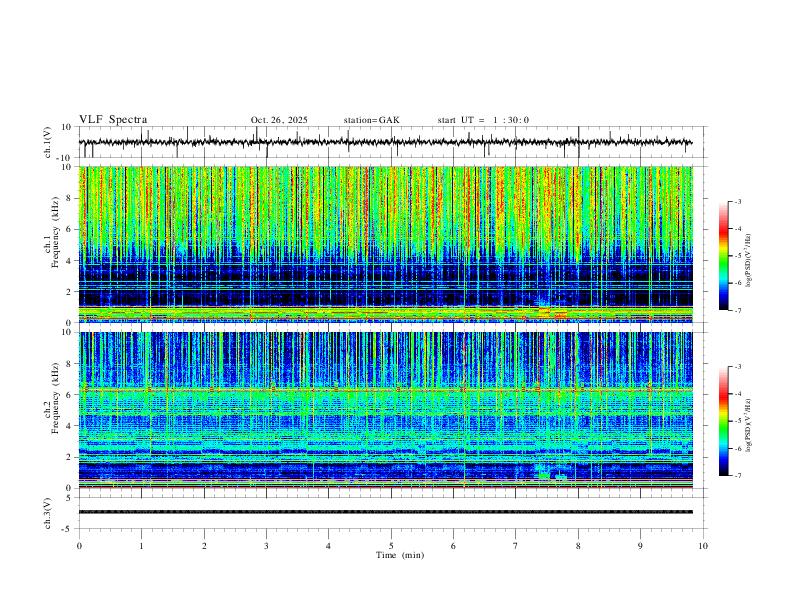Click Time axis tick label 0
This screenshot has width=792, height=612.
click(x=79, y=546)
